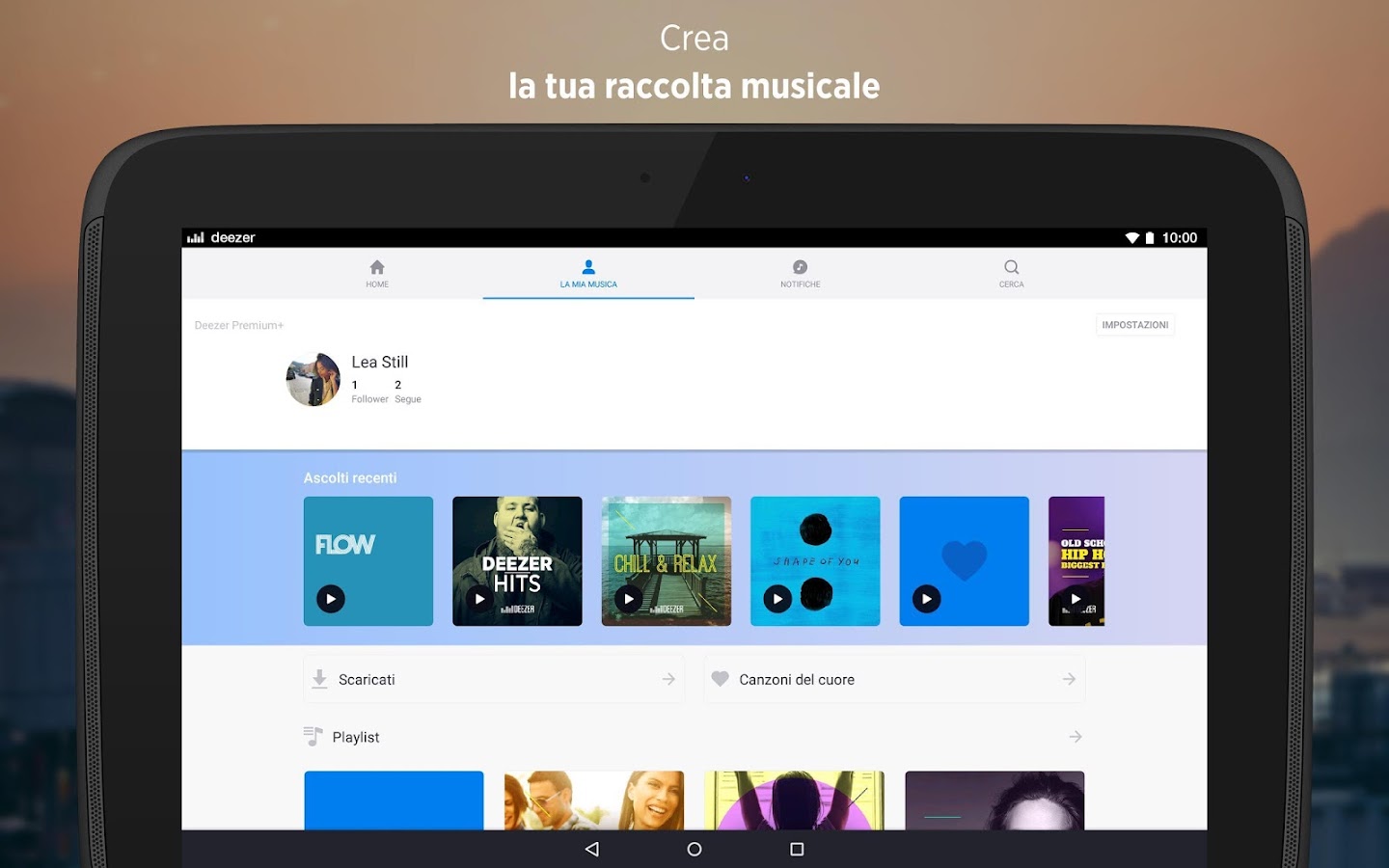This screenshot has width=1389, height=868.
Task: Play the blue heart favorites tile
Action: pyautogui.click(x=927, y=599)
